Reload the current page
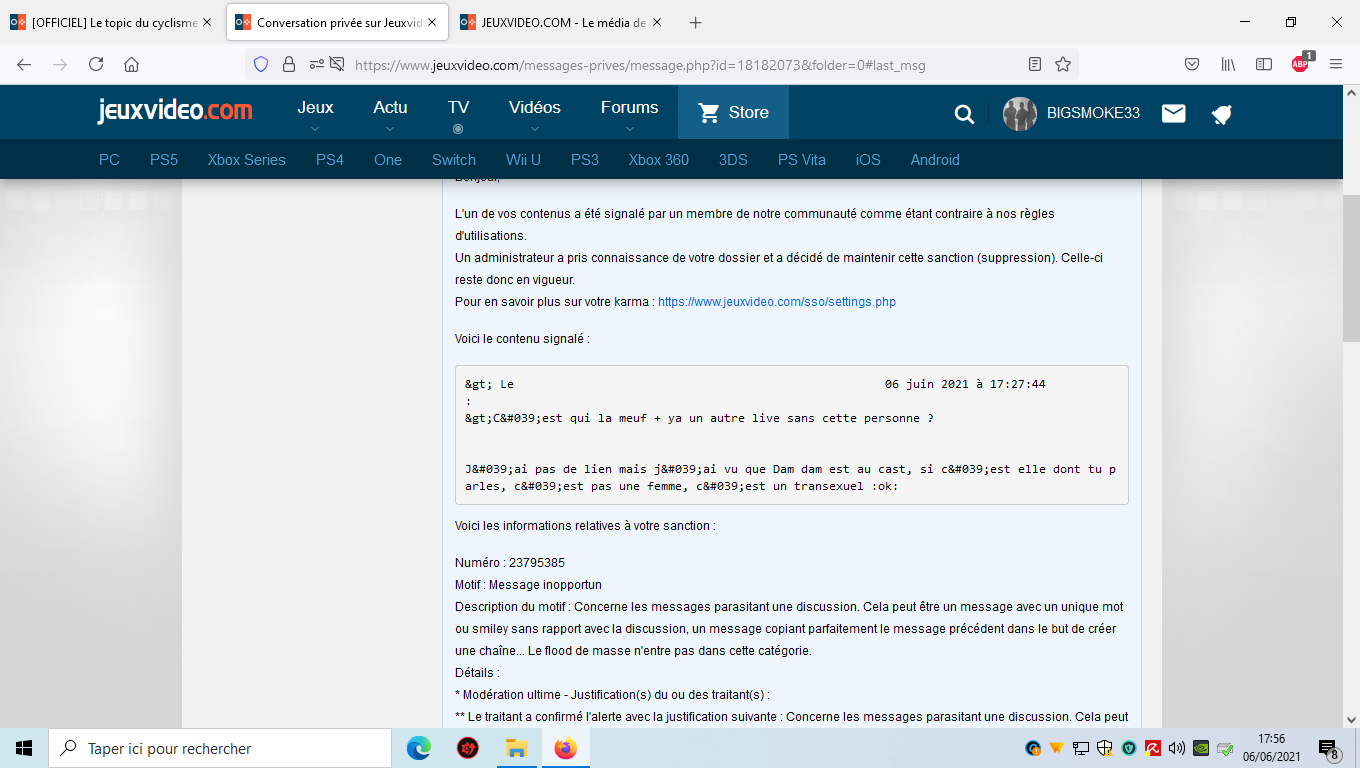The width and height of the screenshot is (1360, 768). [96, 64]
